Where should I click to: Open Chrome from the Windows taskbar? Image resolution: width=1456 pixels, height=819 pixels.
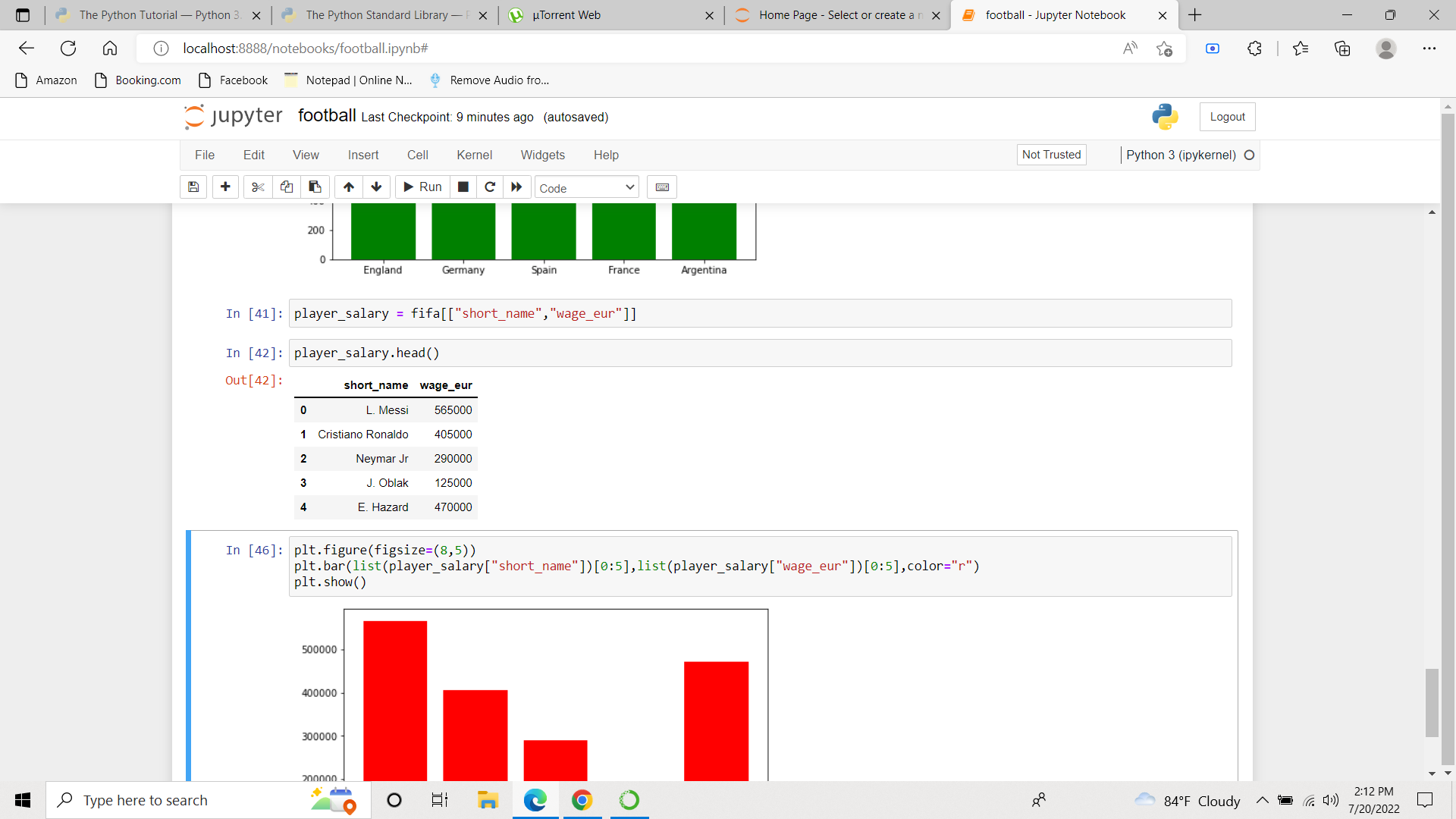(x=582, y=800)
